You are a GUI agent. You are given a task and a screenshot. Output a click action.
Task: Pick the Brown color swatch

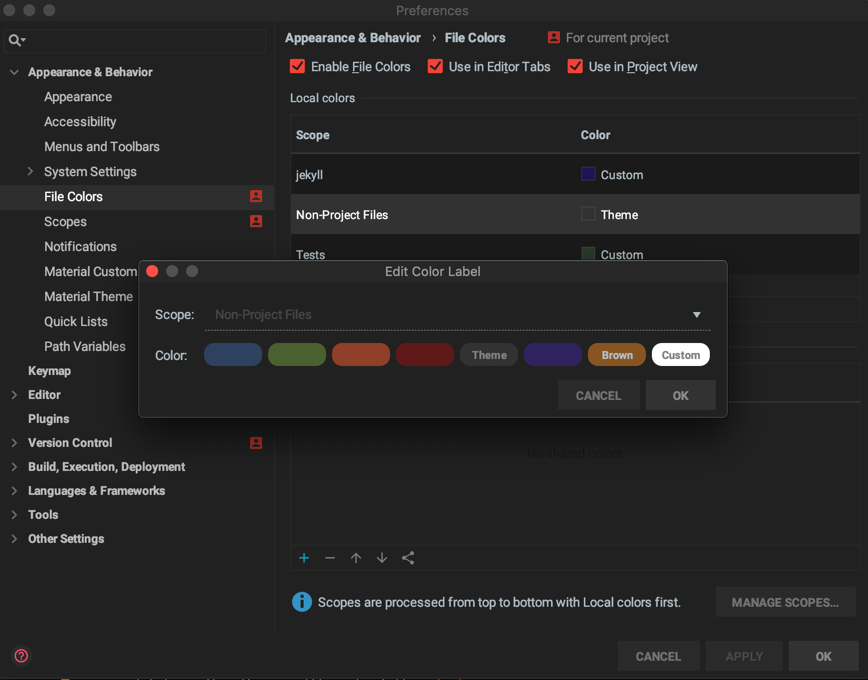click(617, 354)
